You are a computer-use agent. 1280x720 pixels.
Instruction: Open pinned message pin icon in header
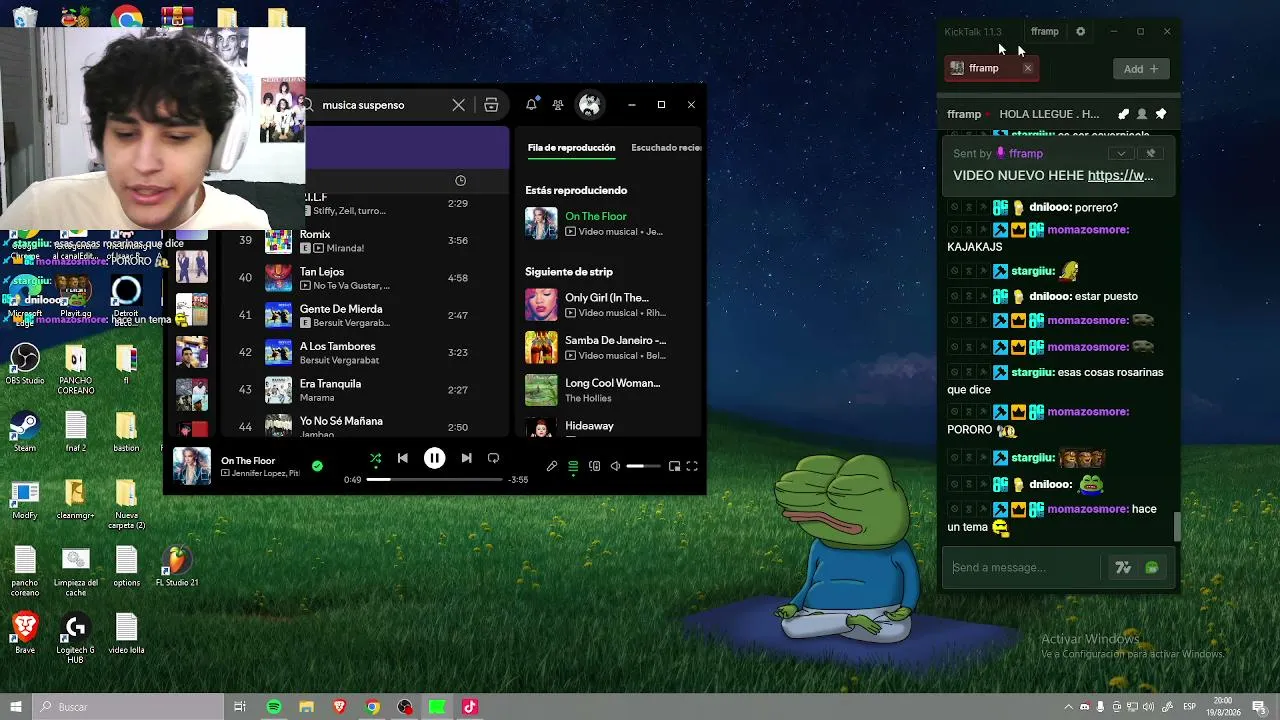coord(1161,114)
